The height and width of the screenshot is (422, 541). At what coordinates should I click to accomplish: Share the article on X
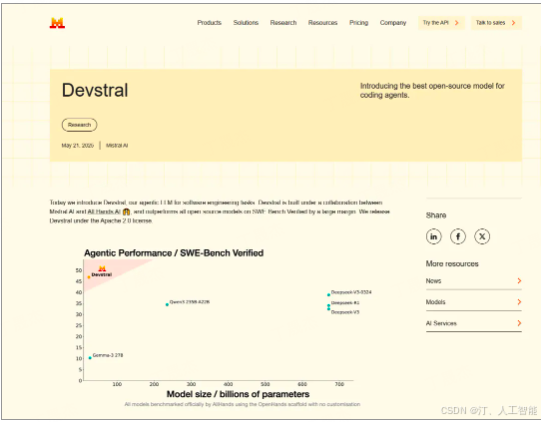click(x=482, y=236)
